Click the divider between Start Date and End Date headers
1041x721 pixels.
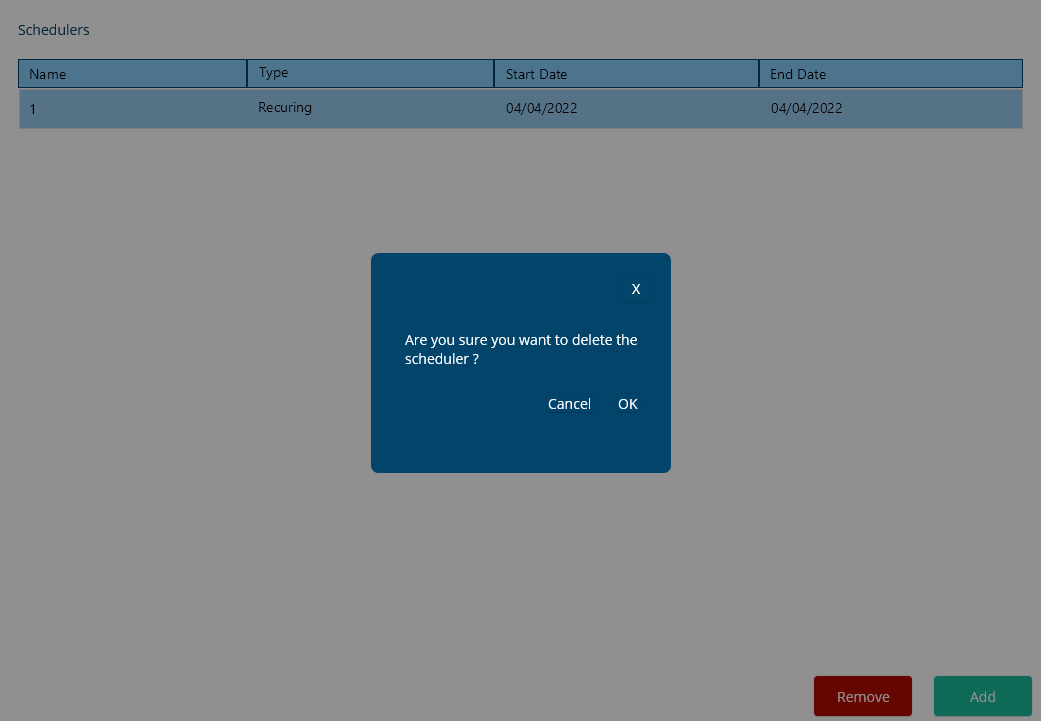point(759,73)
